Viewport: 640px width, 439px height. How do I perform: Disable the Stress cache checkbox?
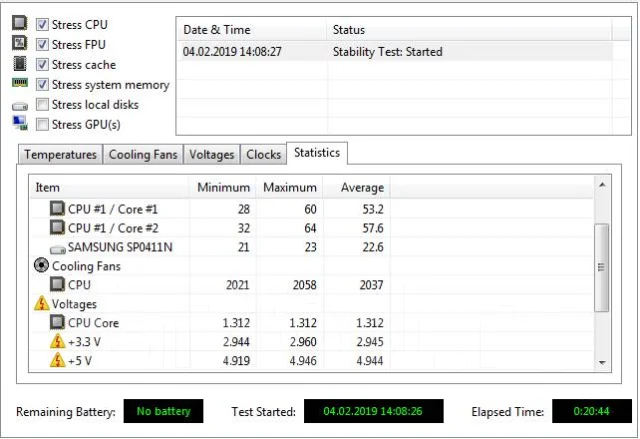[x=42, y=64]
